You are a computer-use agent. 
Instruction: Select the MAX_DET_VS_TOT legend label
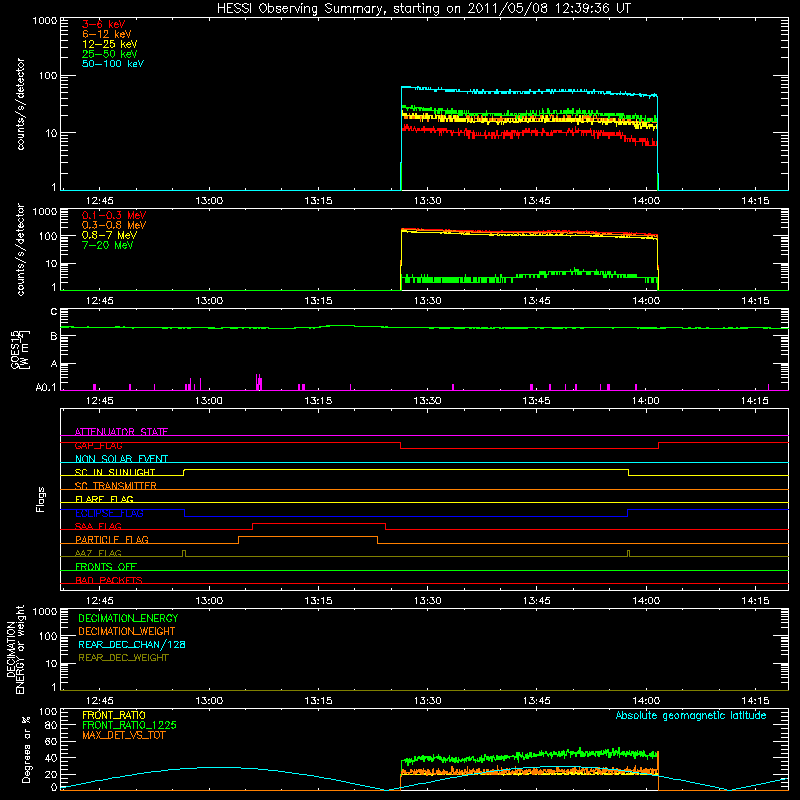(123, 735)
